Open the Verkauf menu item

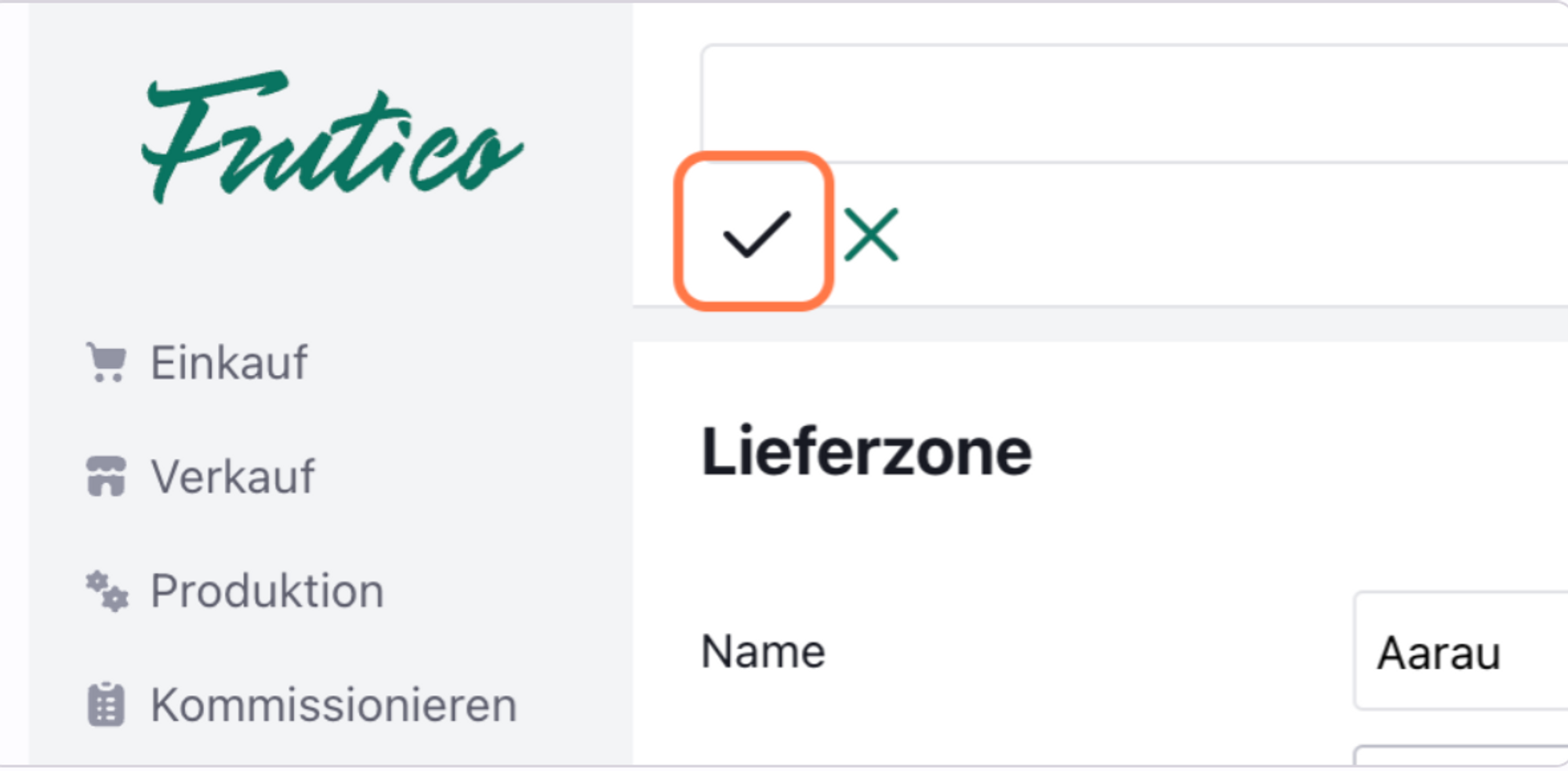[x=233, y=476]
